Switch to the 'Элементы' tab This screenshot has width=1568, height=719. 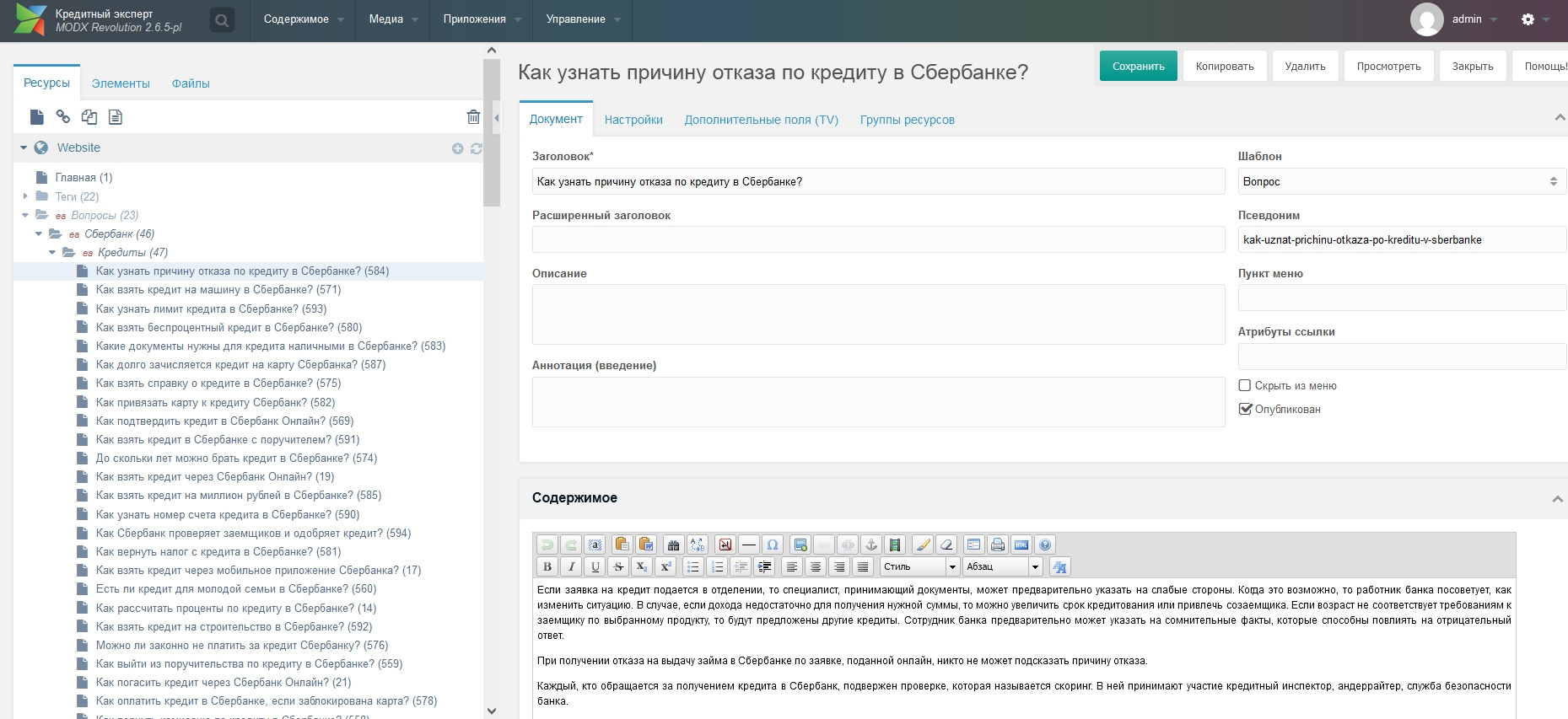(121, 83)
